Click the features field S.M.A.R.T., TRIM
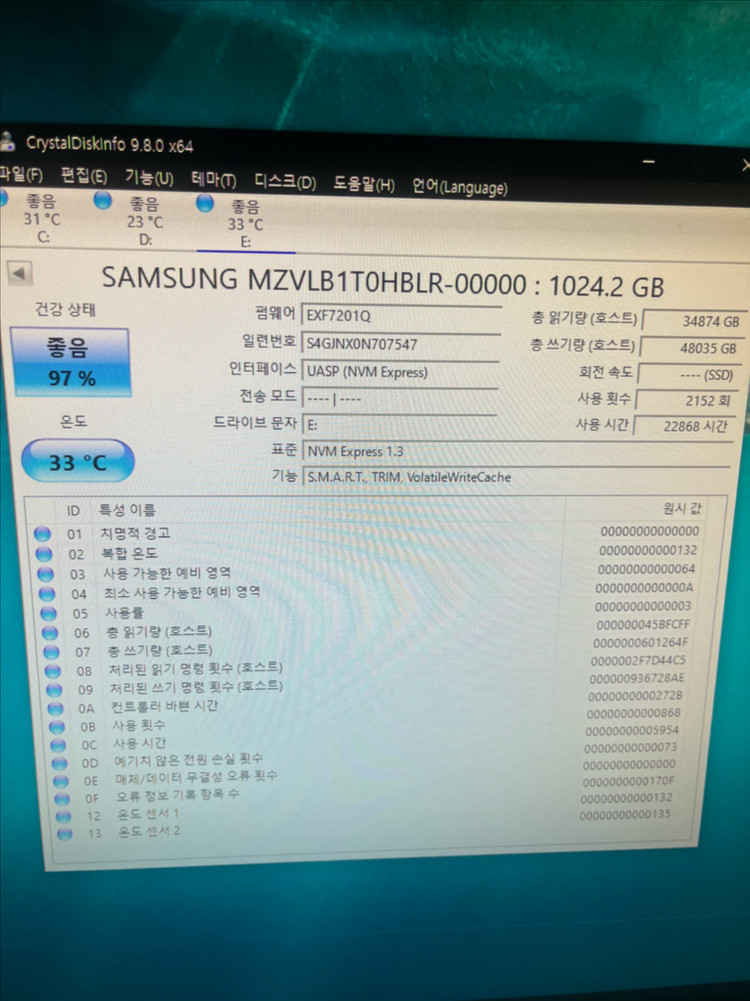The width and height of the screenshot is (750, 1001). click(515, 477)
